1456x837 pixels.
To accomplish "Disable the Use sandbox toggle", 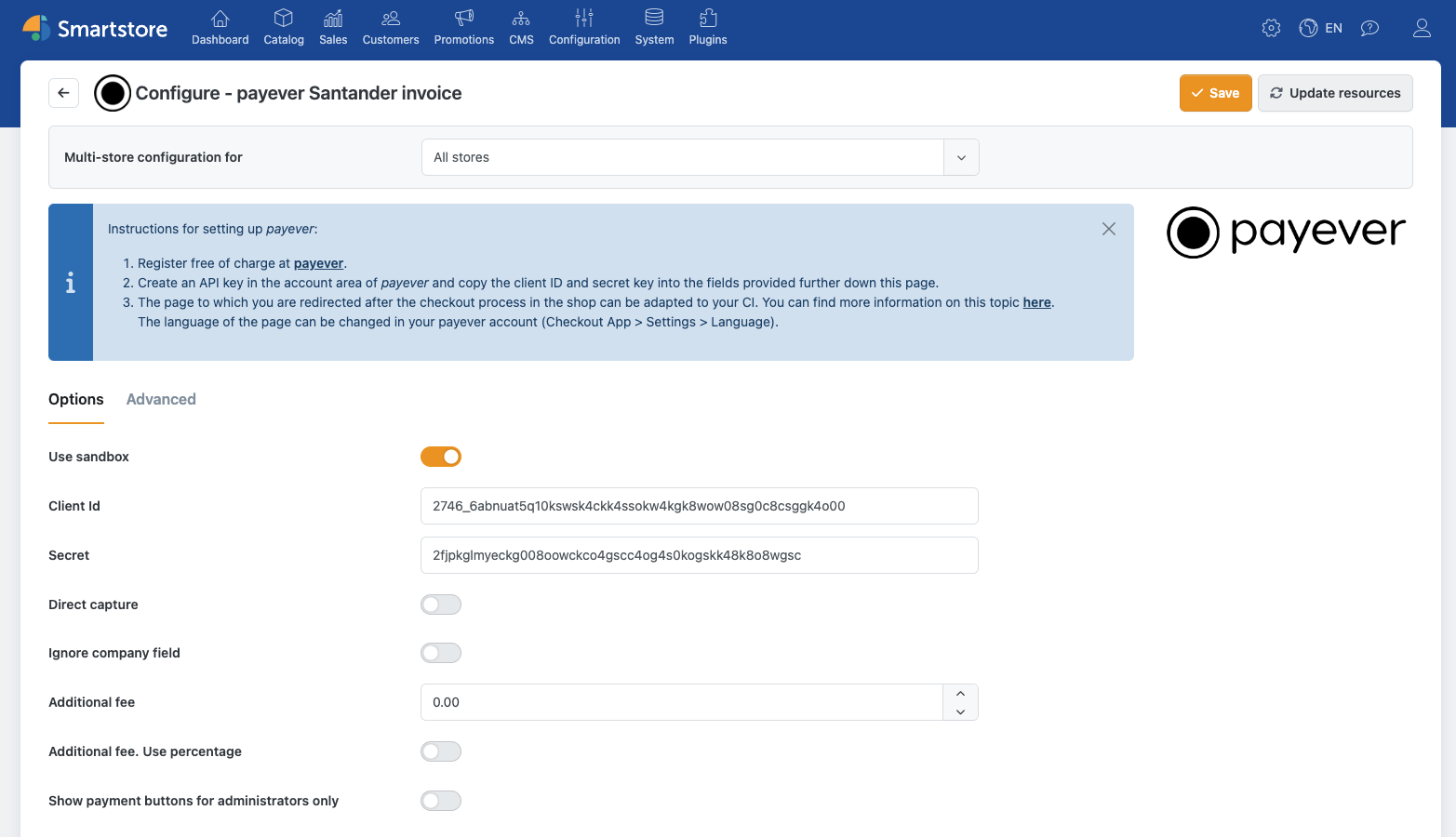I will coord(441,457).
